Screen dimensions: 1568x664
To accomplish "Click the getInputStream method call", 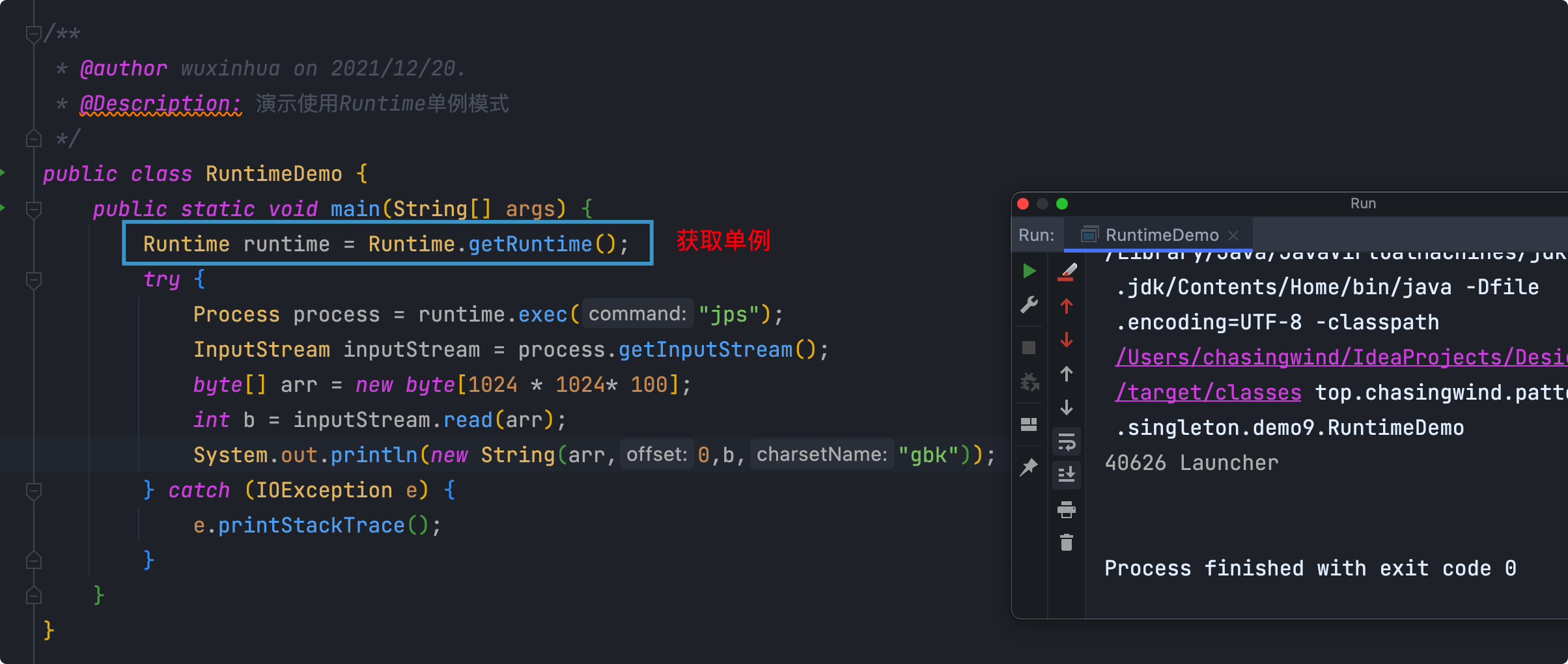I will tap(705, 350).
